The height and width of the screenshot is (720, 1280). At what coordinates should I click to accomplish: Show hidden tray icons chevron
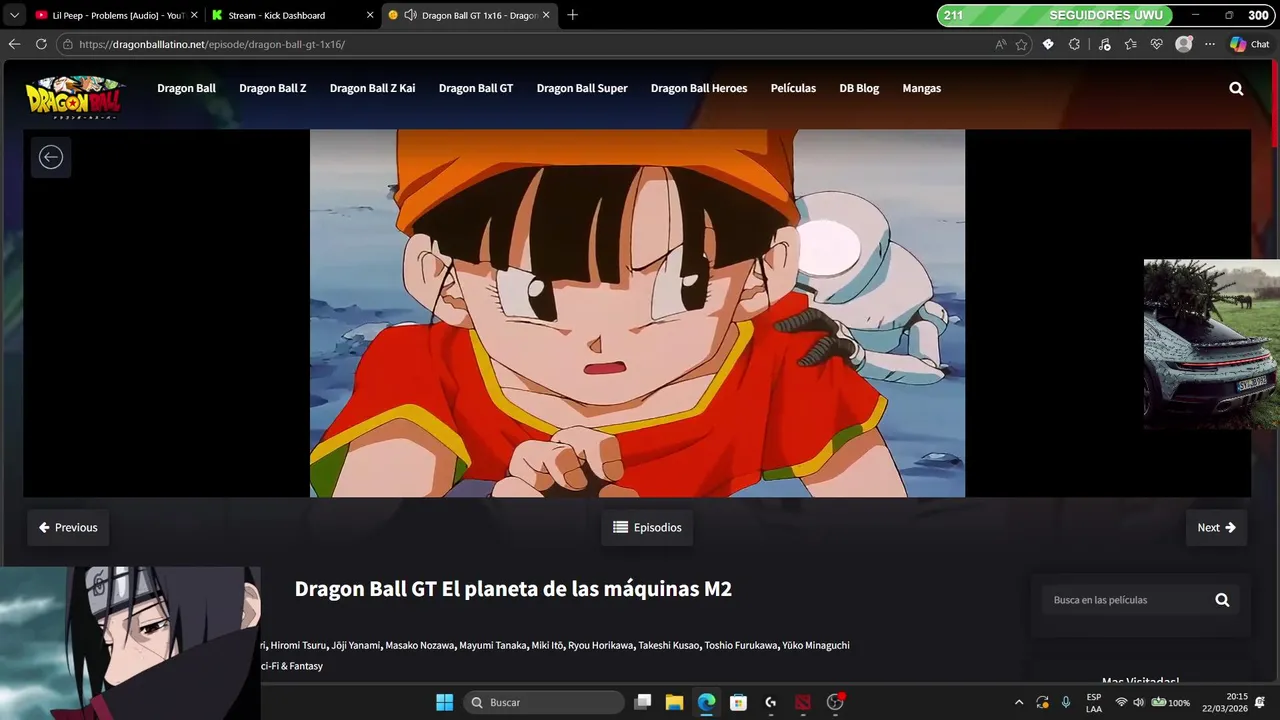point(1019,702)
